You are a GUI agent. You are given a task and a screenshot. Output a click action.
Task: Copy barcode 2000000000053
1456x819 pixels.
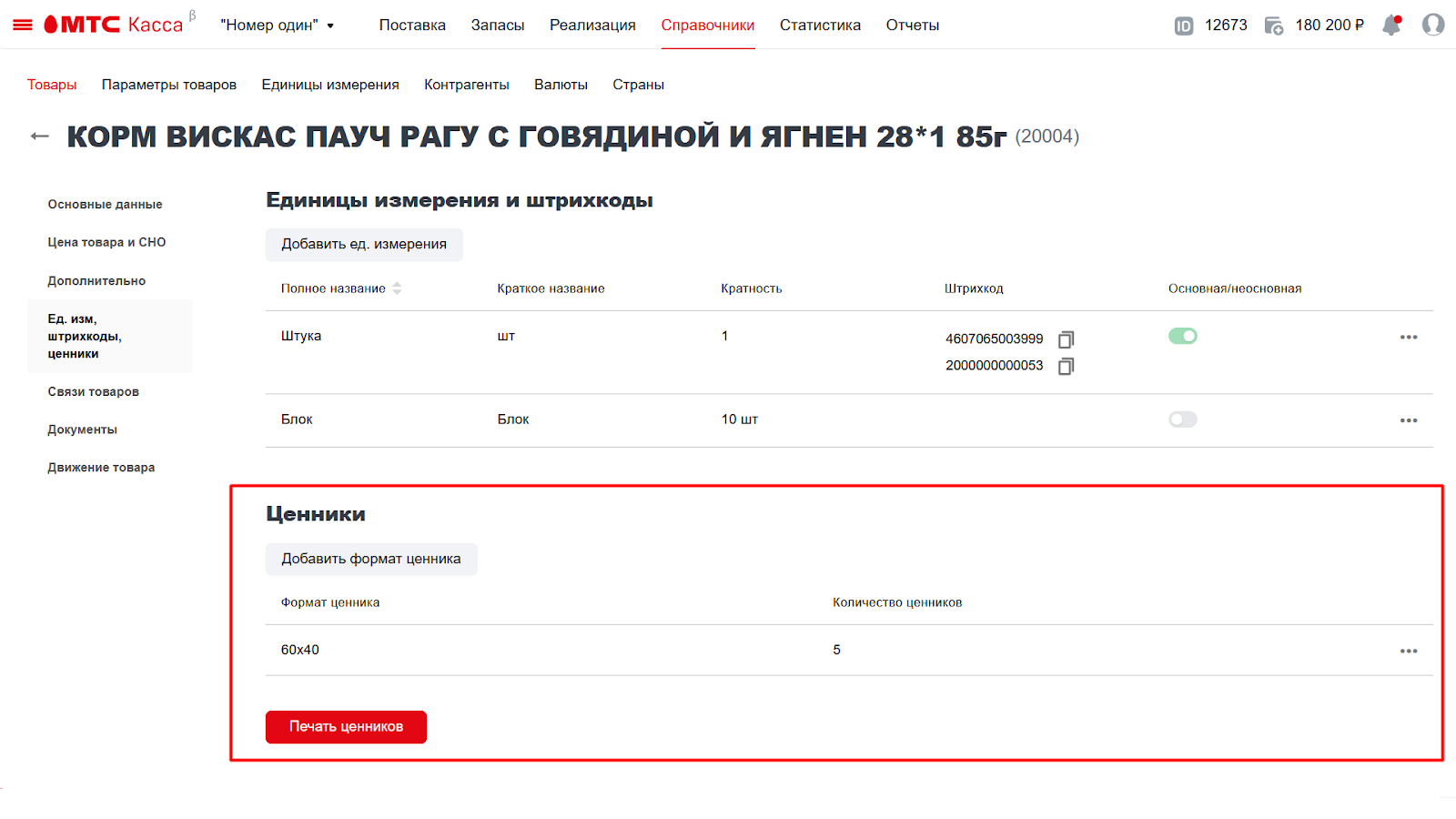(1067, 366)
